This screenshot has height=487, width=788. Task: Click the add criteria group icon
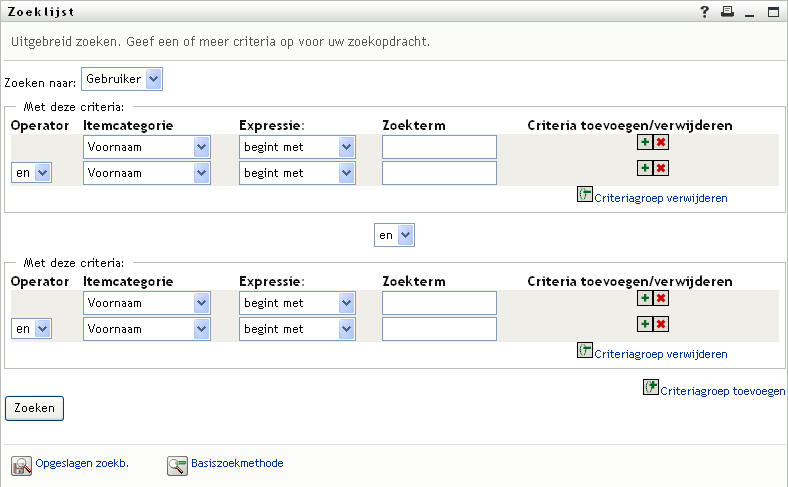(650, 387)
